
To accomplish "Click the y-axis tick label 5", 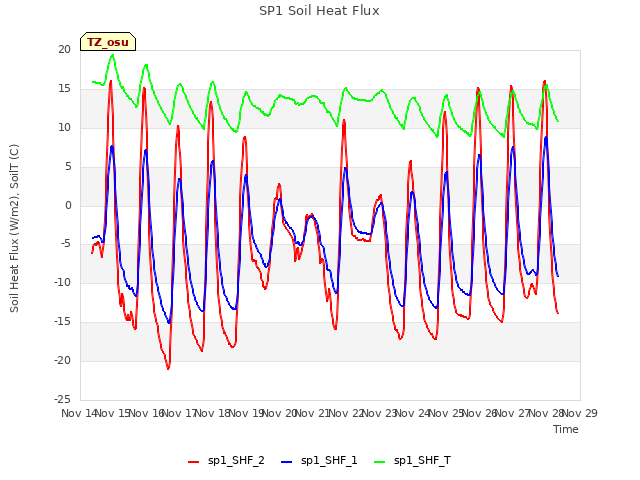I will [x=68, y=166].
